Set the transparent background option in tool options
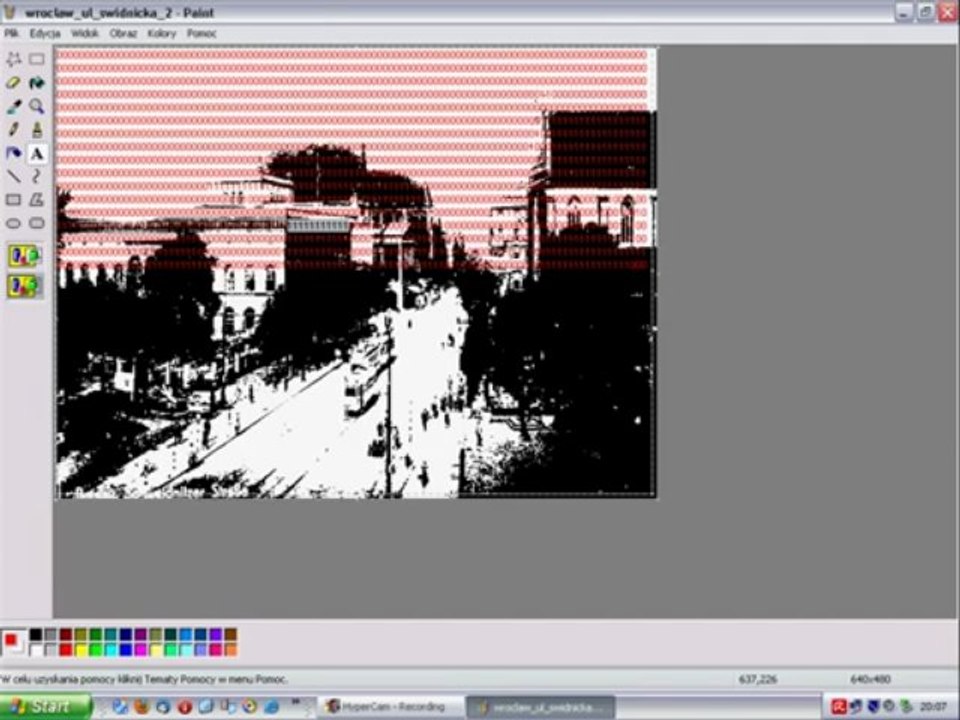Viewport: 960px width, 720px height. pyautogui.click(x=24, y=286)
